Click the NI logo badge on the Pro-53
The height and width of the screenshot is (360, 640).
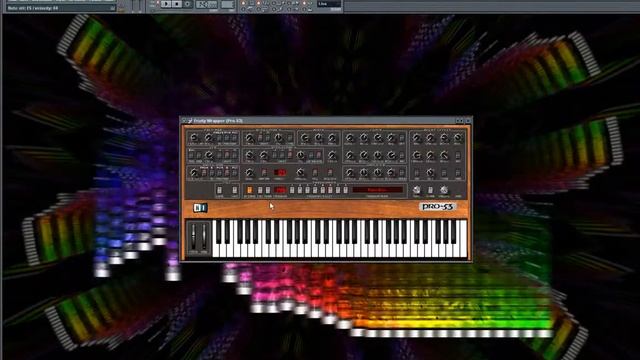coord(200,208)
